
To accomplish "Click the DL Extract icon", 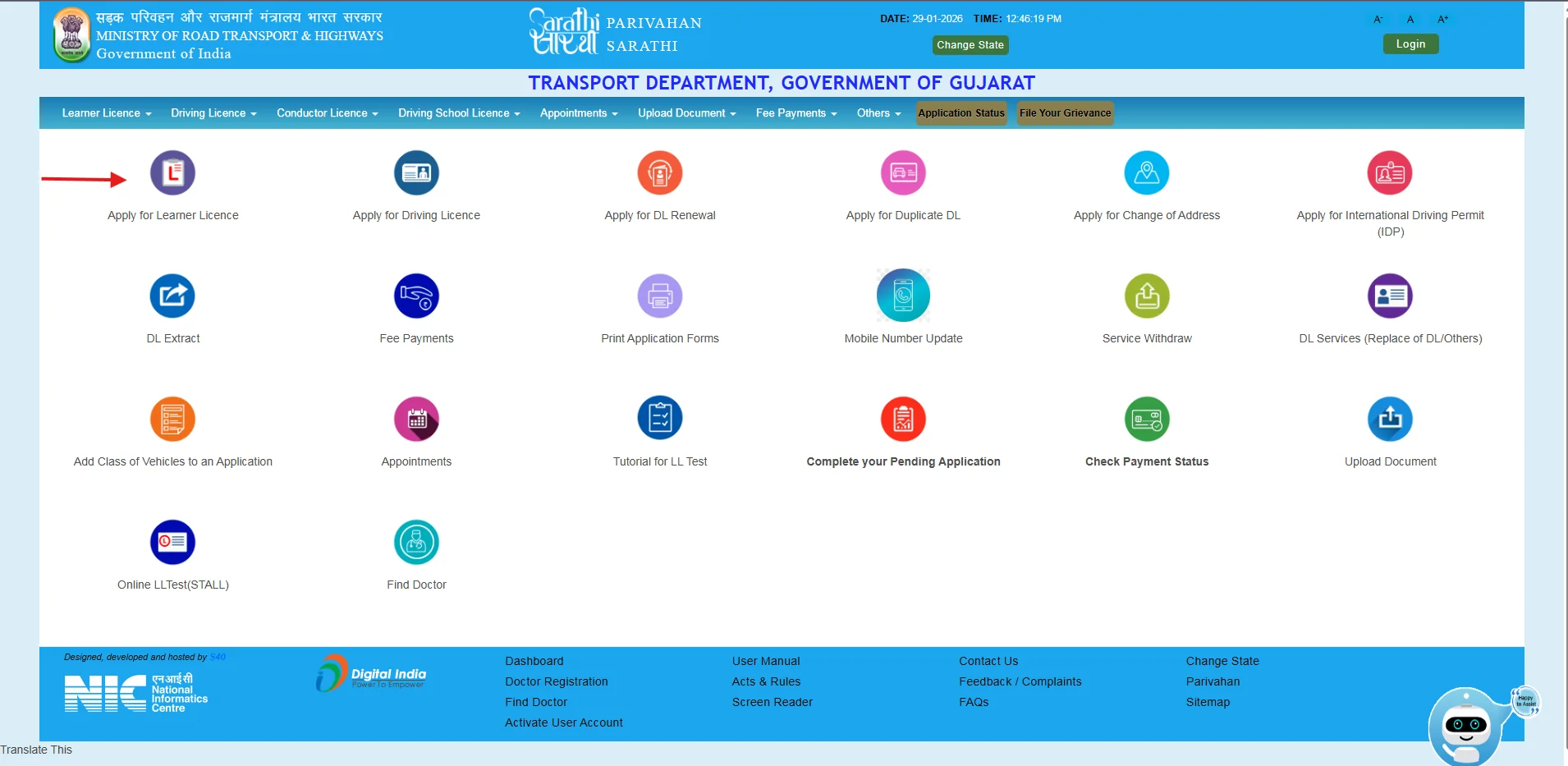I will click(x=172, y=296).
